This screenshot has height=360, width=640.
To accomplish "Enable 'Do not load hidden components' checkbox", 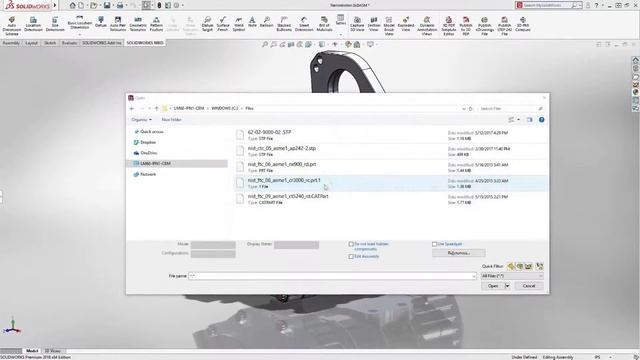I will 351,244.
